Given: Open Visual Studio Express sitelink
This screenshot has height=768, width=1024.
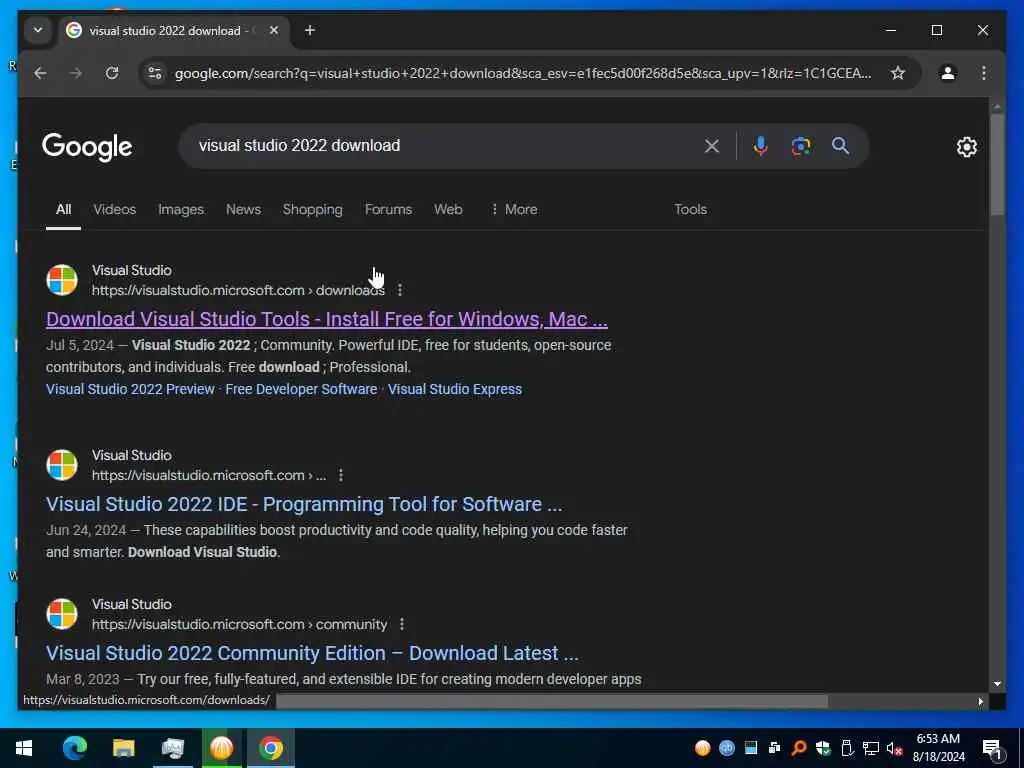Looking at the screenshot, I should [x=455, y=389].
